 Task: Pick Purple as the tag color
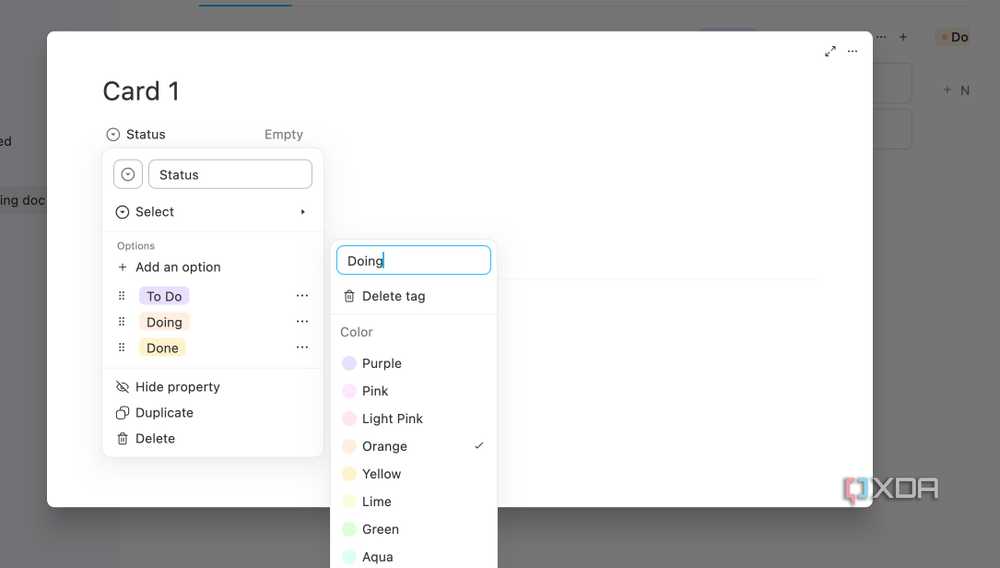[413, 363]
